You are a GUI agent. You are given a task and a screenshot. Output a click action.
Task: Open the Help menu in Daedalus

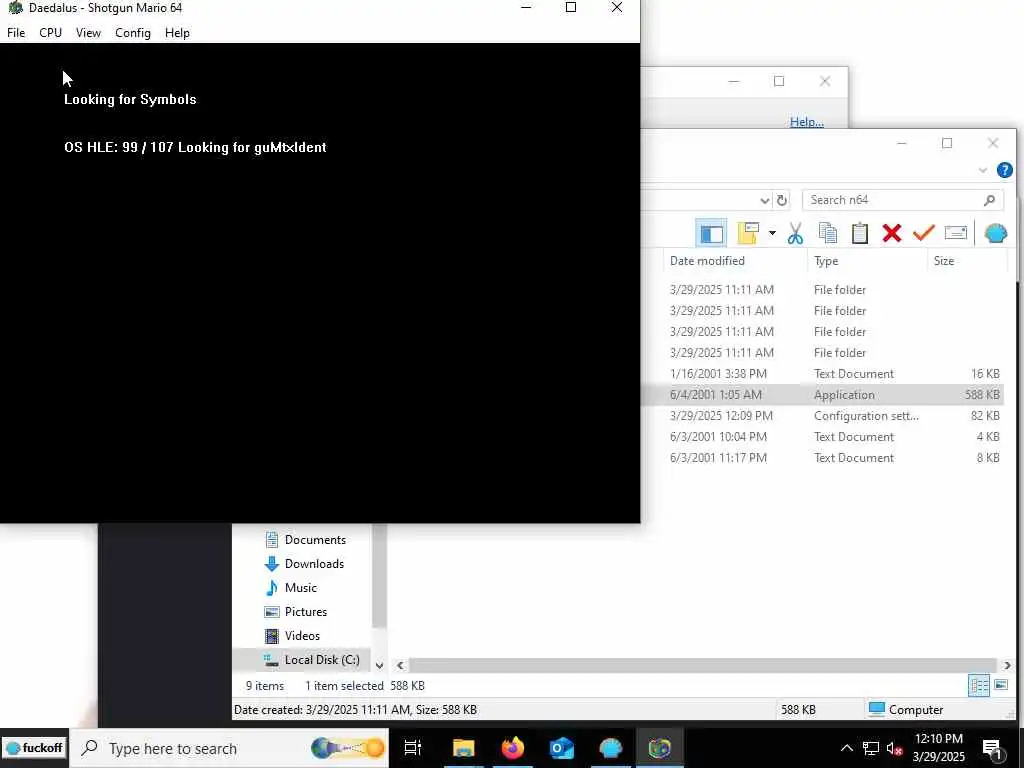tap(177, 33)
